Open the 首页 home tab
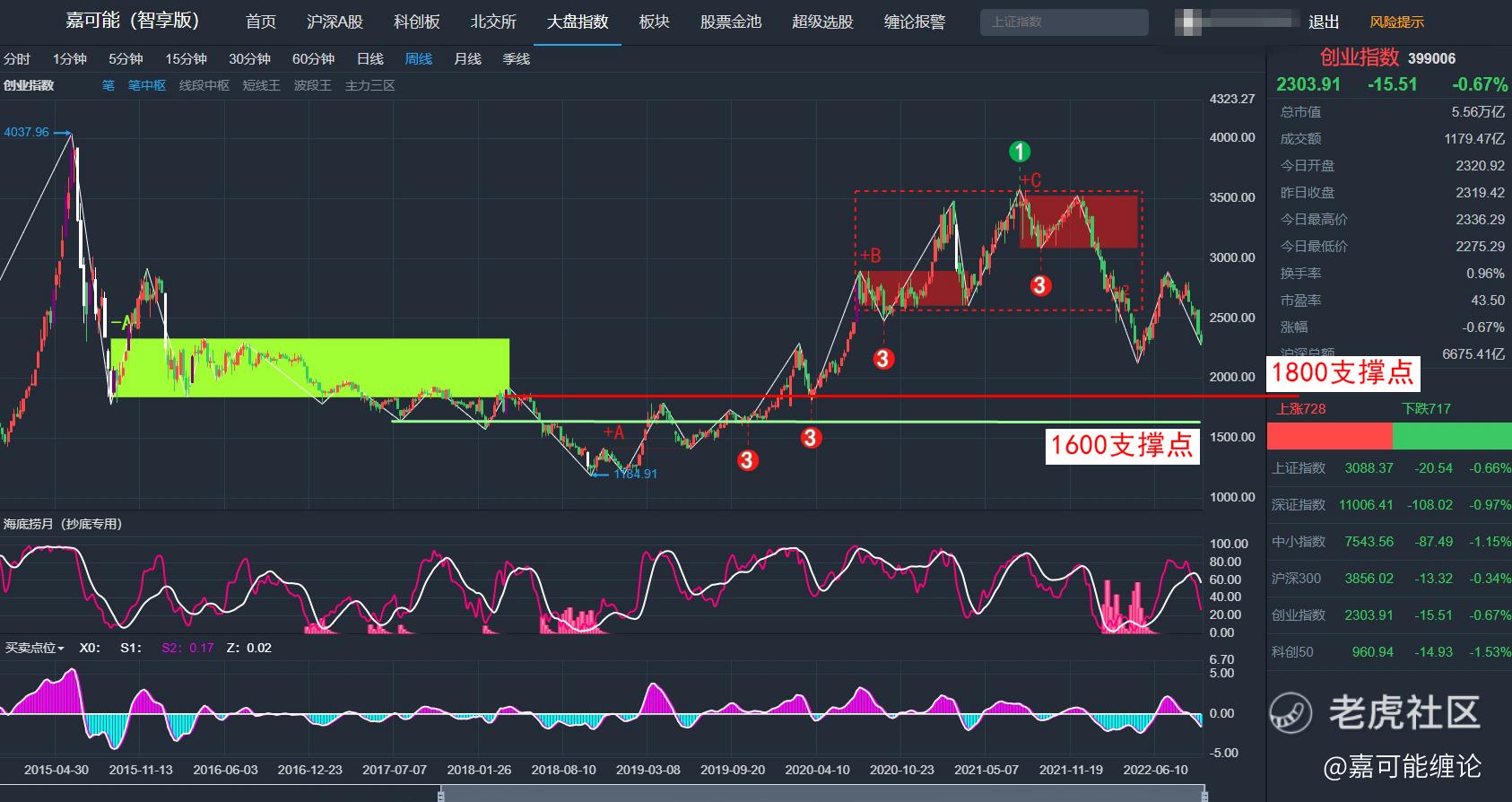The image size is (1512, 802). (261, 22)
